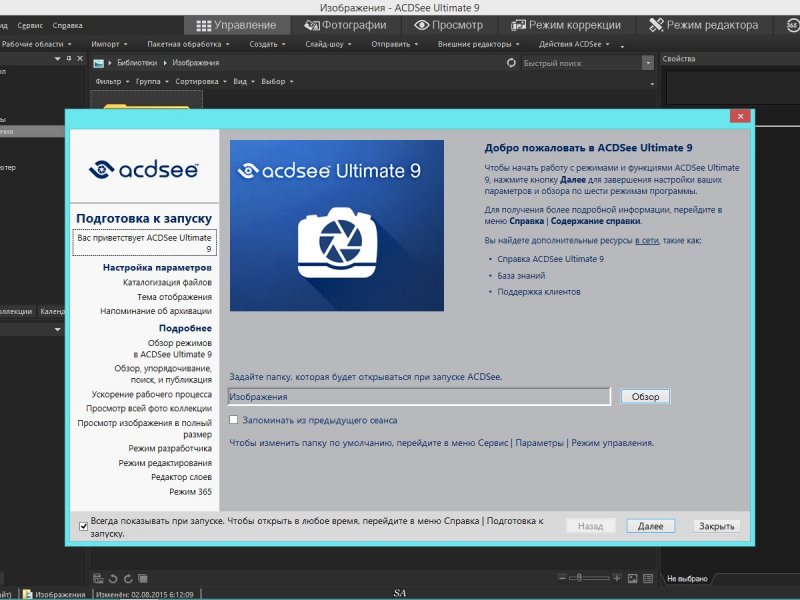Screen dimensions: 800x600
Task: Uncheck 'Всегда показывать при запуске'
Action: coord(84,526)
